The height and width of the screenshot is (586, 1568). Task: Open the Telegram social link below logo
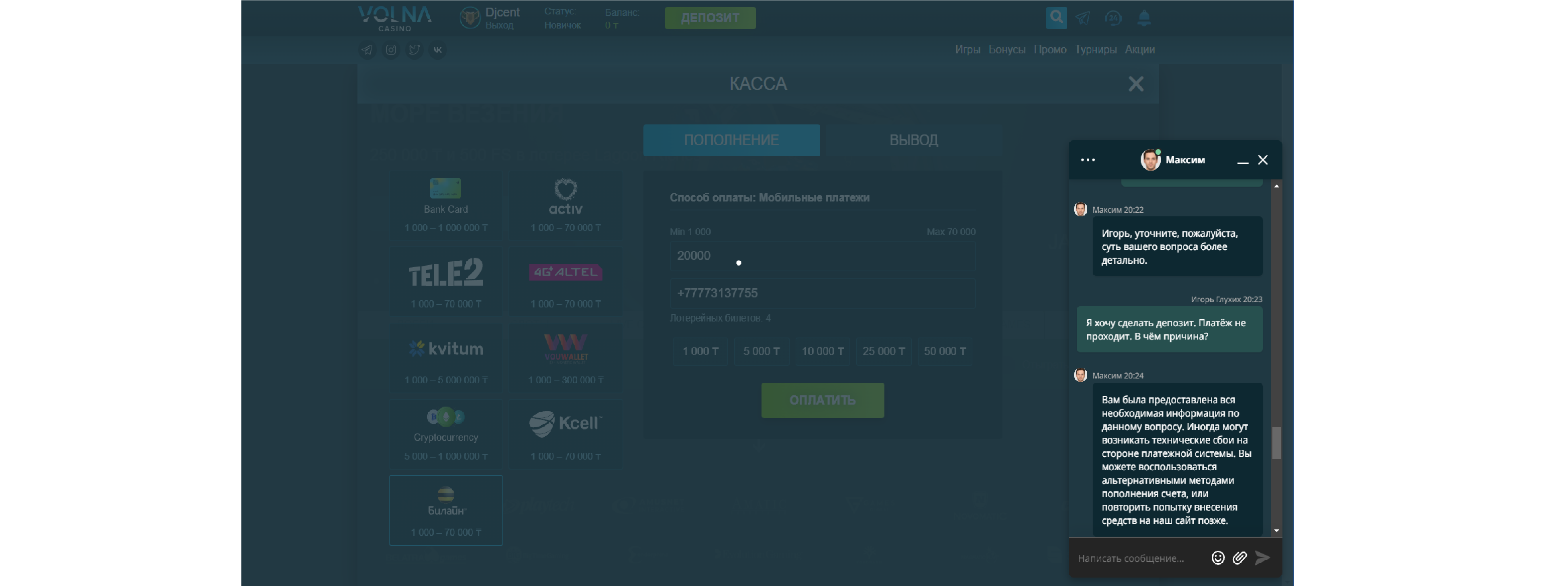367,50
